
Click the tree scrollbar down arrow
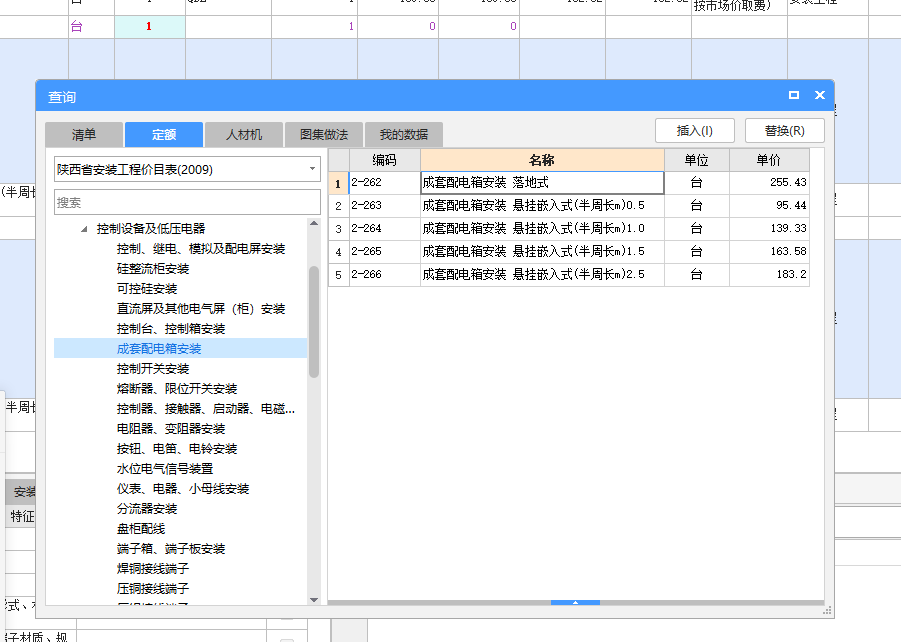pyautogui.click(x=314, y=599)
